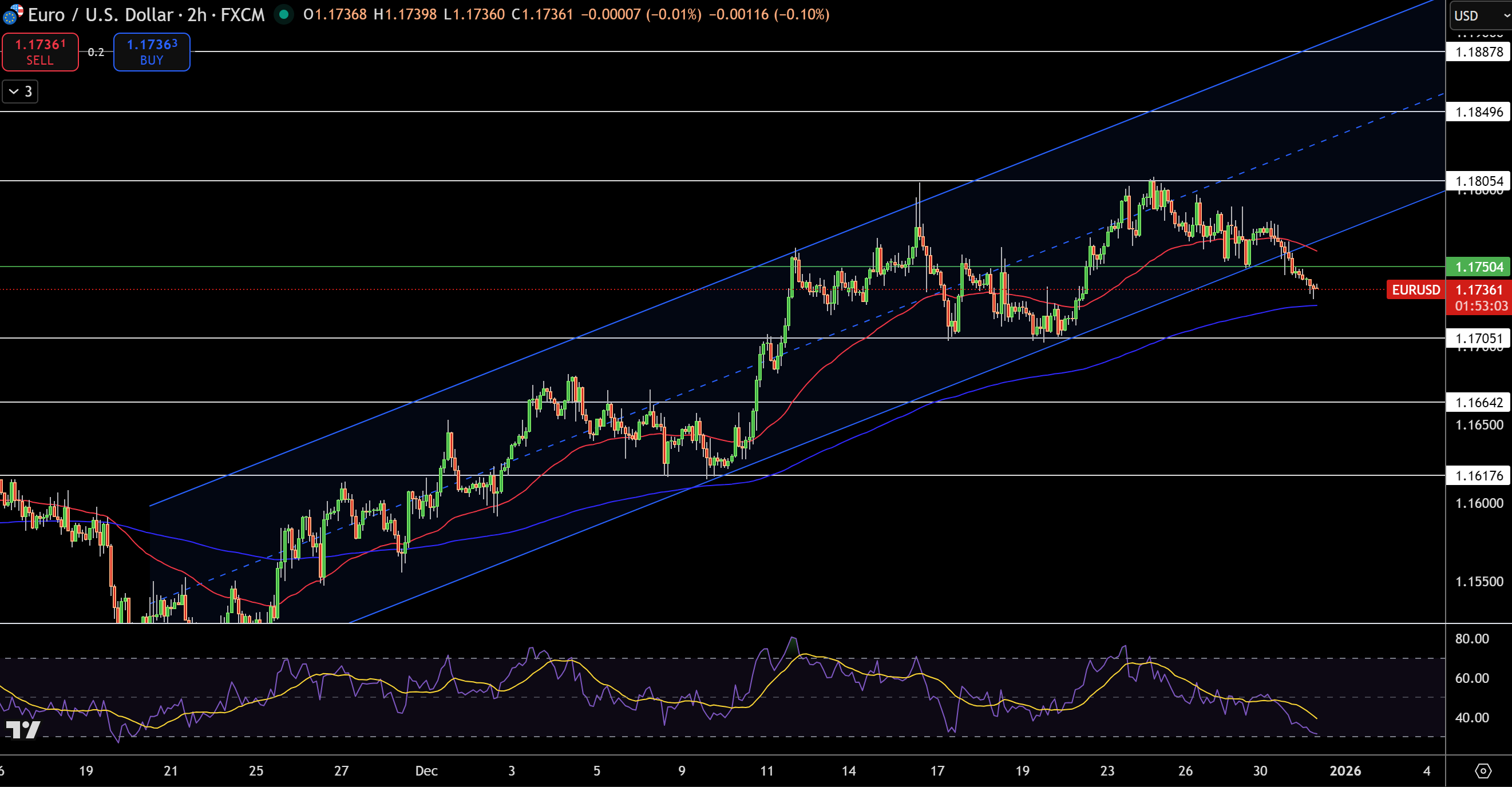The image size is (1512, 787).
Task: Select the 1.18878 price label
Action: pyautogui.click(x=1478, y=51)
